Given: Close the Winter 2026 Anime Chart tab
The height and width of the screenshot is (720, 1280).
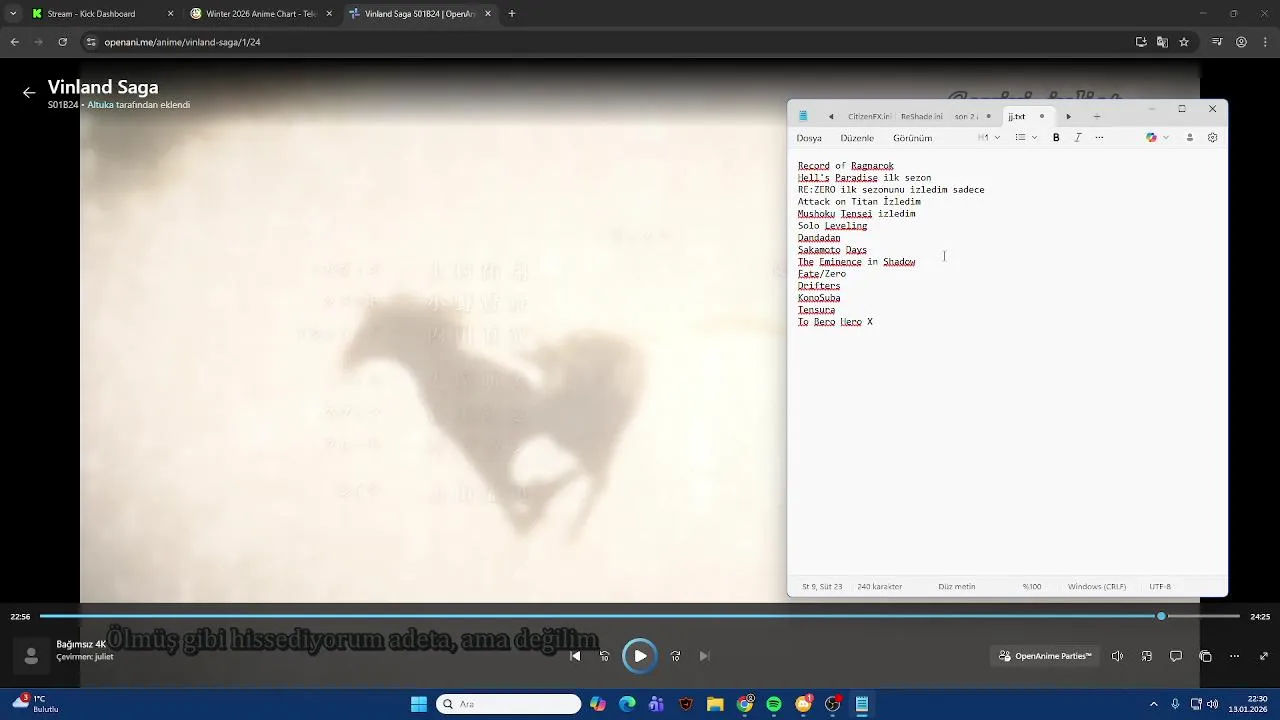Looking at the screenshot, I should [x=329, y=14].
